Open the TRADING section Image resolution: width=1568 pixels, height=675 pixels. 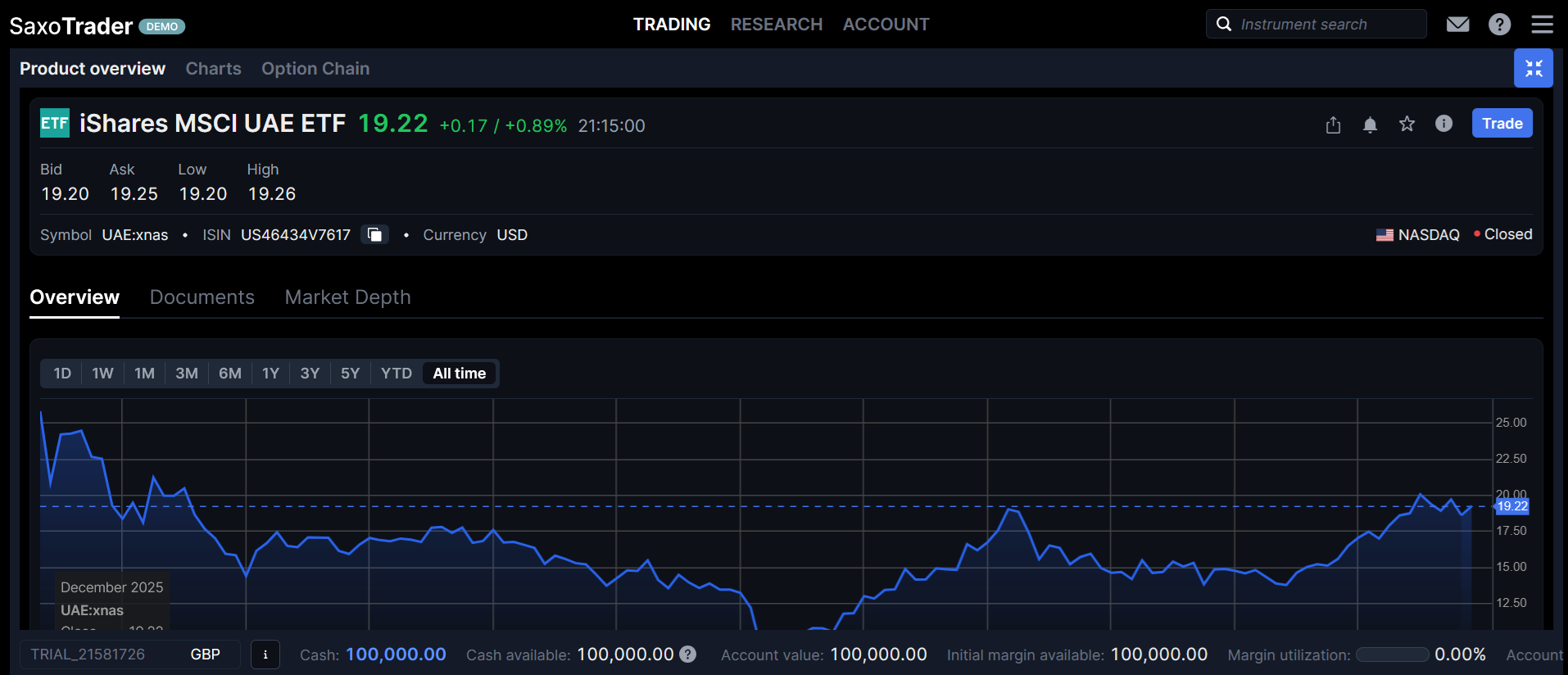click(x=672, y=25)
